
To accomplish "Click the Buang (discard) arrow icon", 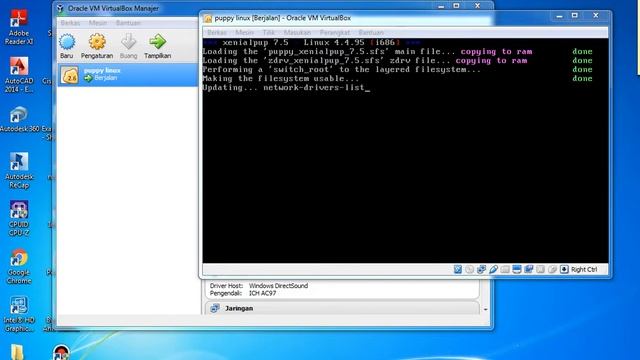I will click(x=128, y=42).
